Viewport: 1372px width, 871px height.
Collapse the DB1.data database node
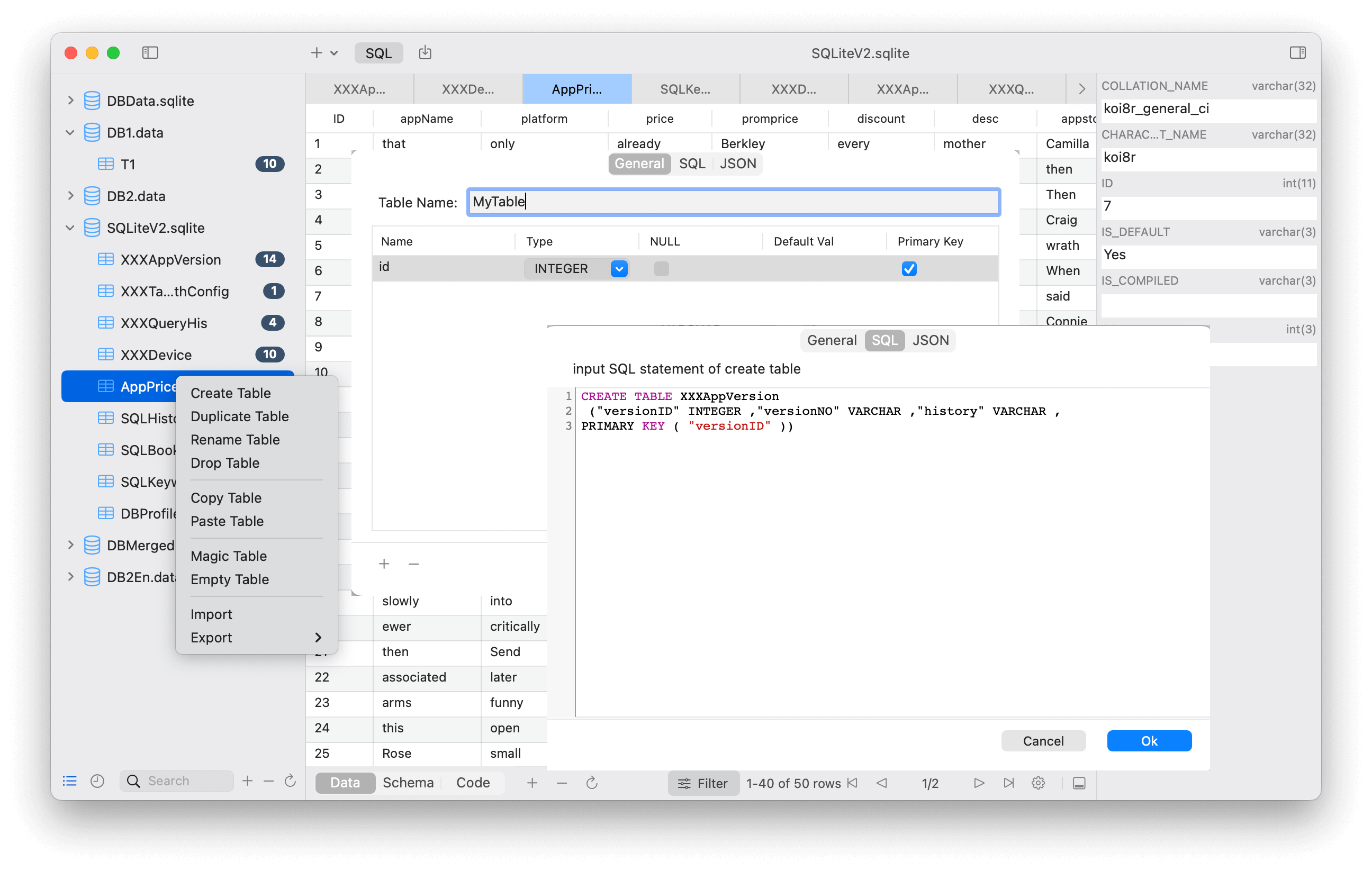point(70,133)
